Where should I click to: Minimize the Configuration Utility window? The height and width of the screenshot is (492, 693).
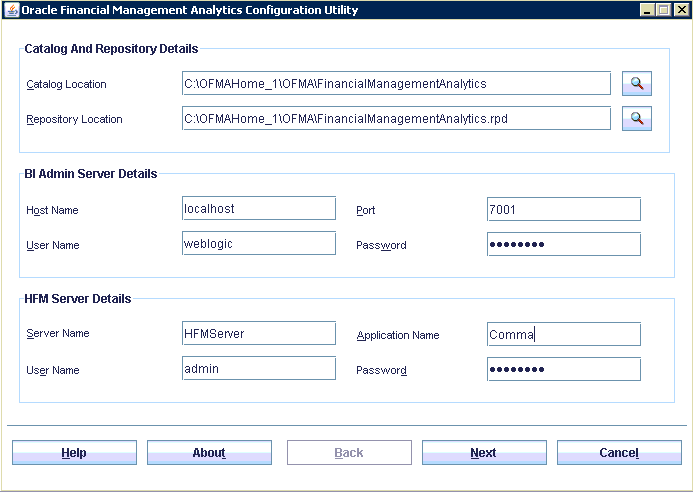point(647,10)
